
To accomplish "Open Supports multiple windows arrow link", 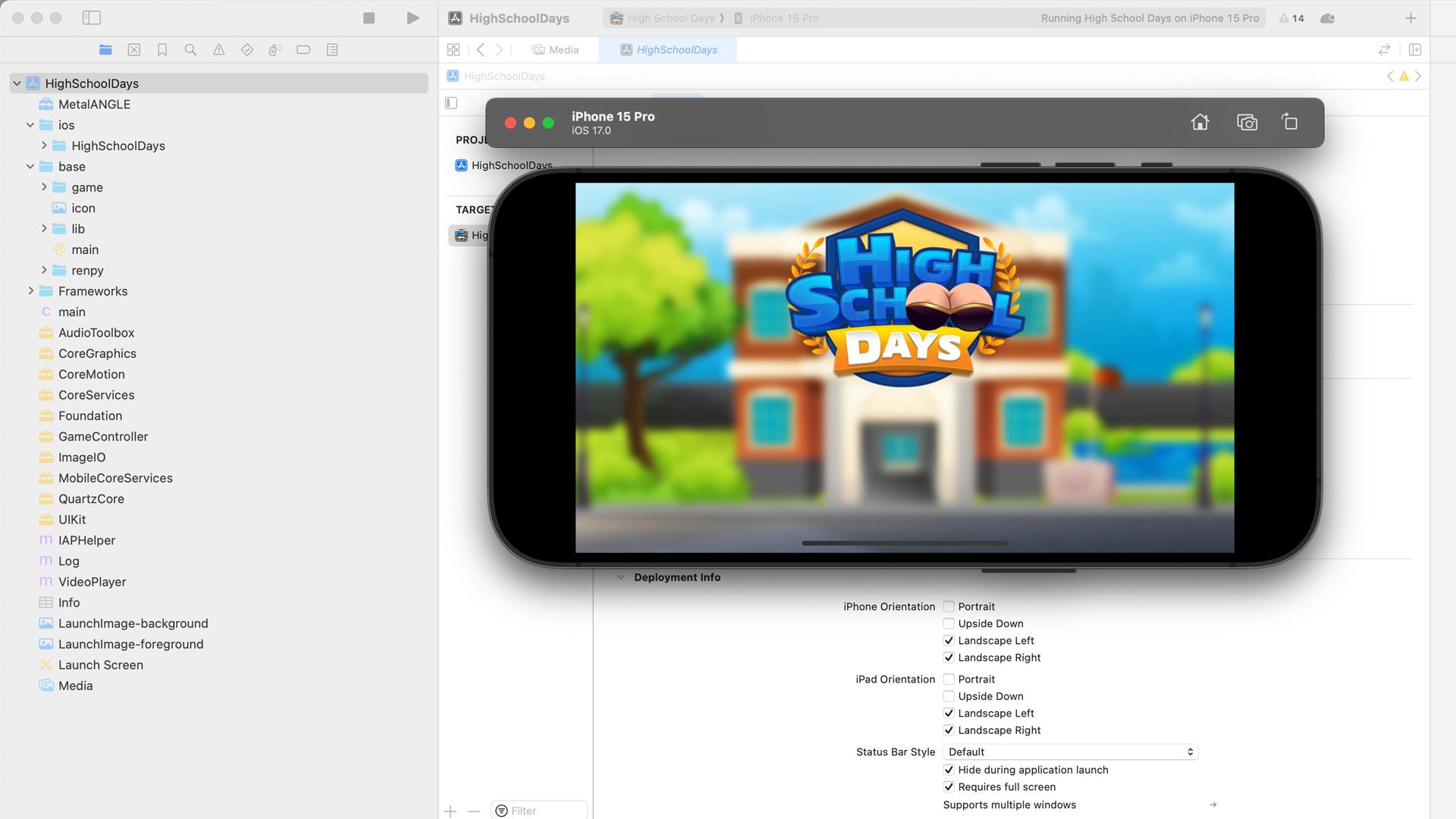I will tap(1213, 805).
